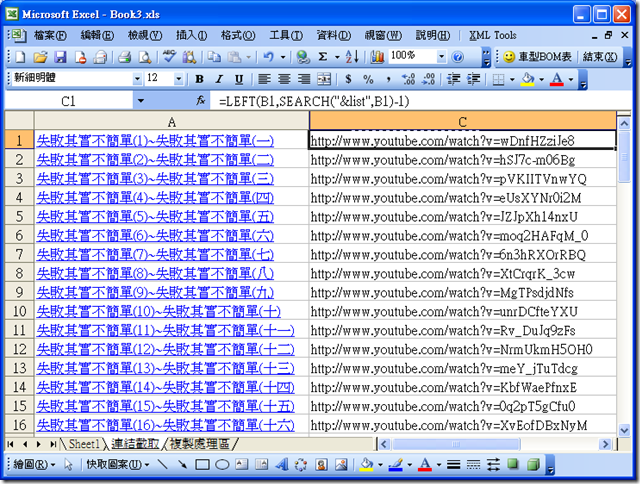Decrease indent icon
The height and width of the screenshot is (484, 640).
click(453, 79)
